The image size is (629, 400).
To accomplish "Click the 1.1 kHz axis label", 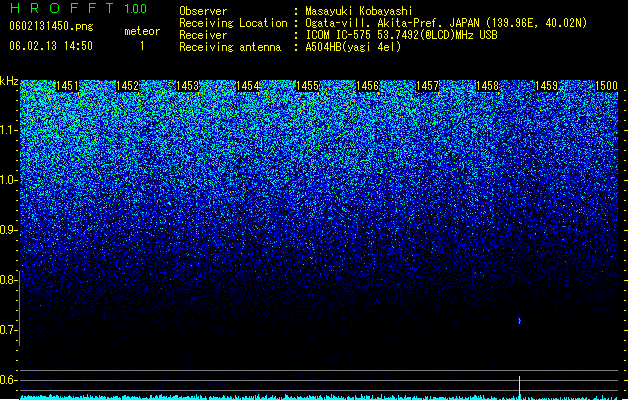I will [x=9, y=130].
